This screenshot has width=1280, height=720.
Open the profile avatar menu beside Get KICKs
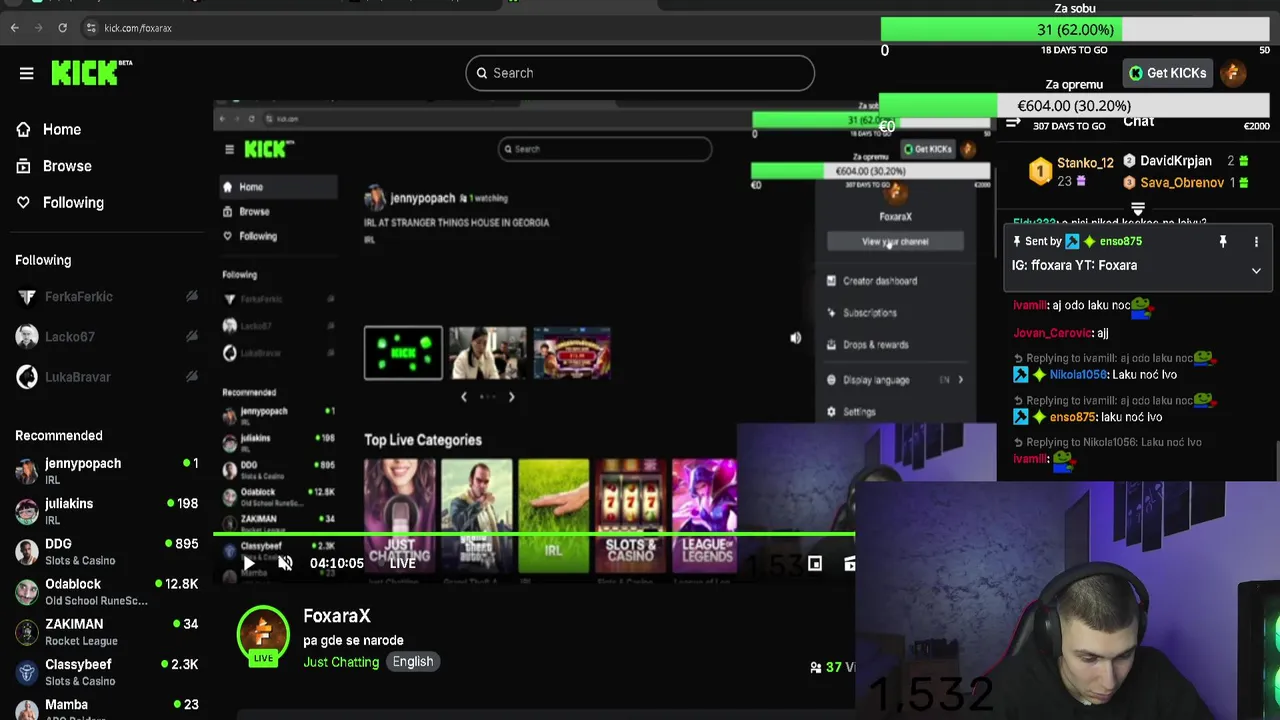[1232, 73]
